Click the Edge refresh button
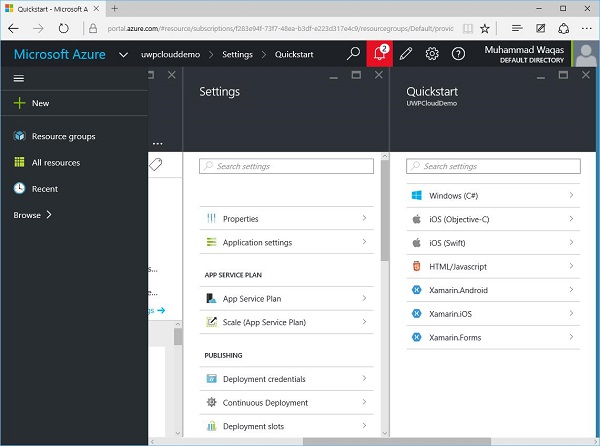Screen dimensions: 600x446 (x=64, y=28)
